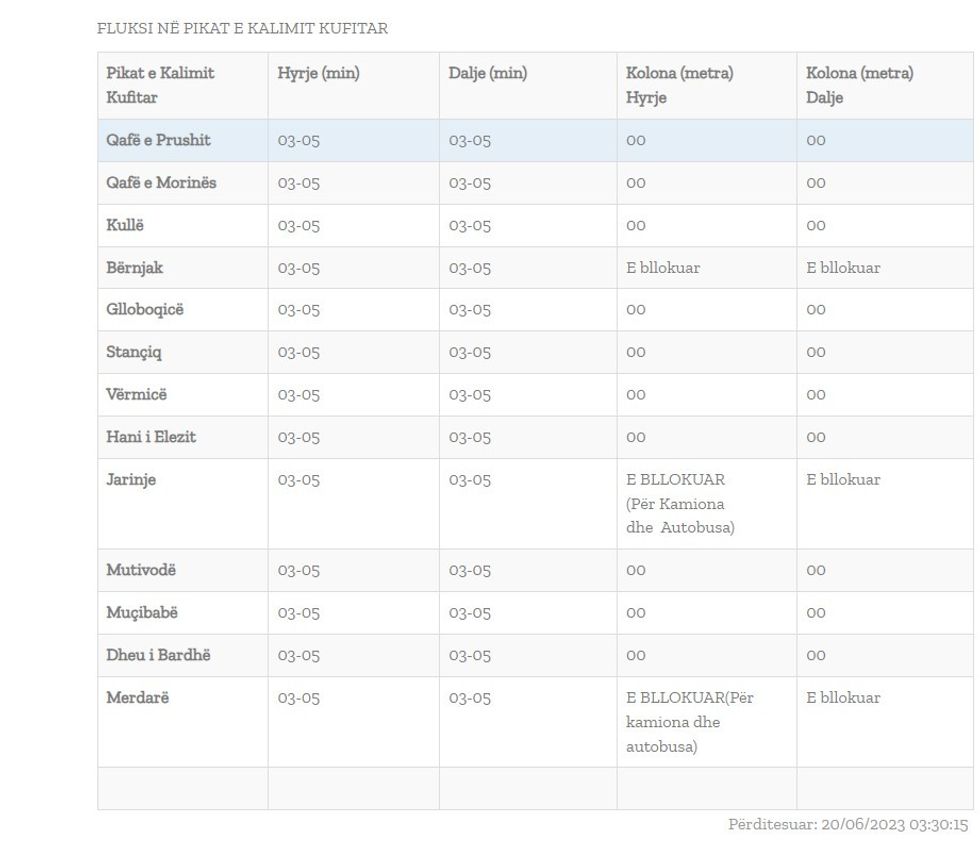Click the Përditesuar timestamp below the table
This screenshot has height=846, width=980.
click(848, 825)
